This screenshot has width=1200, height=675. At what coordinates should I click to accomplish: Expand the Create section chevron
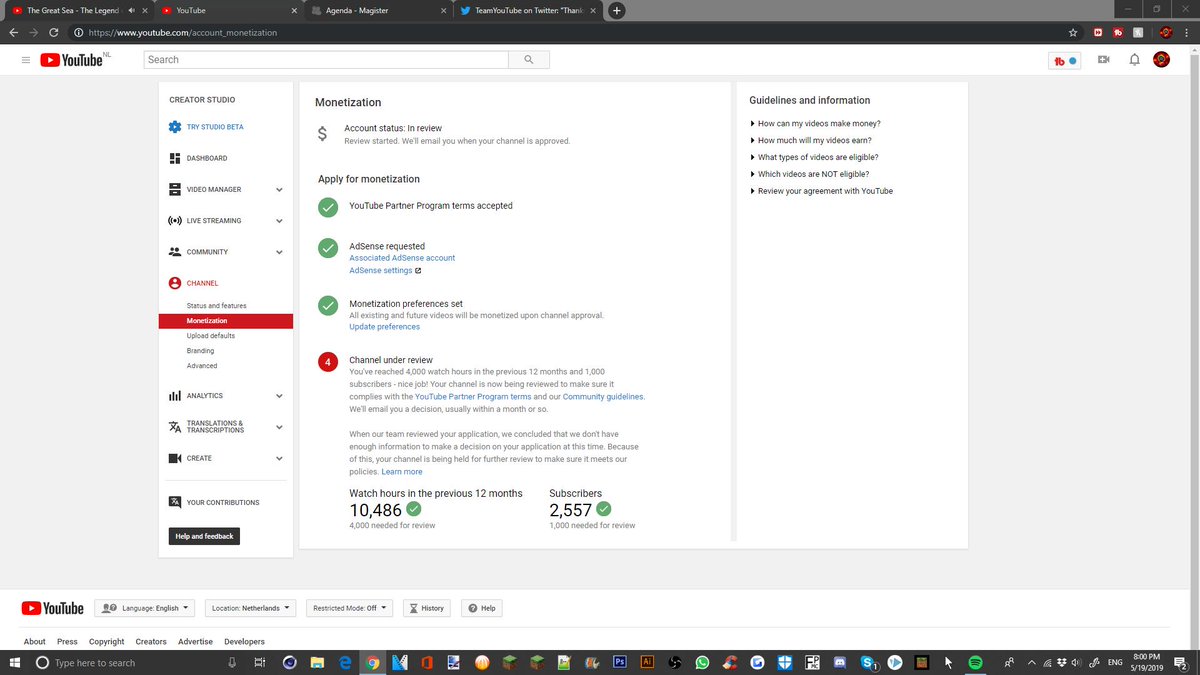pos(279,458)
